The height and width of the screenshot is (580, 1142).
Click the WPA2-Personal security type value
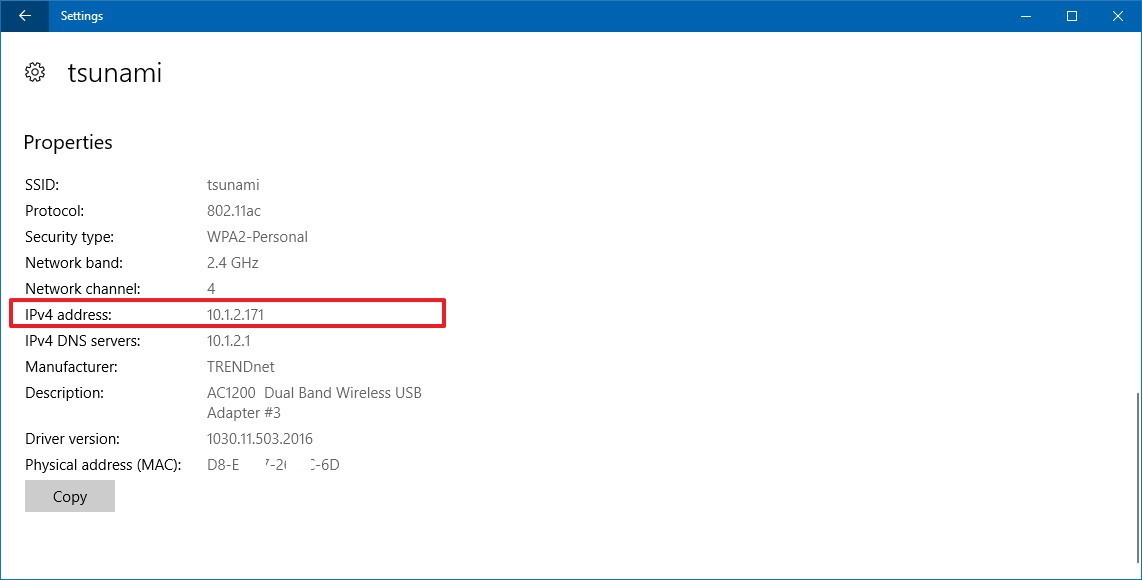point(257,237)
